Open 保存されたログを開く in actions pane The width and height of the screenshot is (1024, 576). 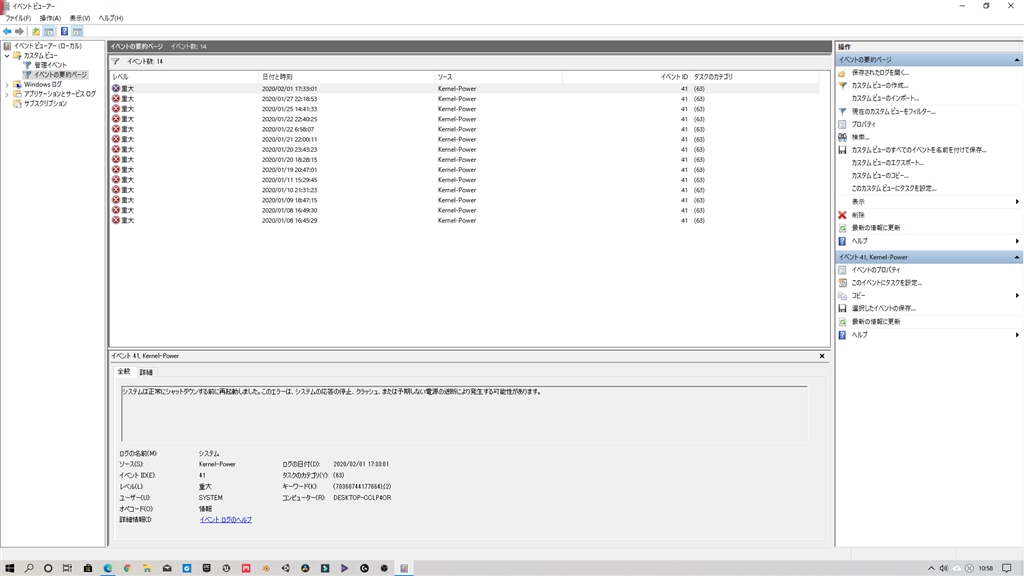coord(880,72)
